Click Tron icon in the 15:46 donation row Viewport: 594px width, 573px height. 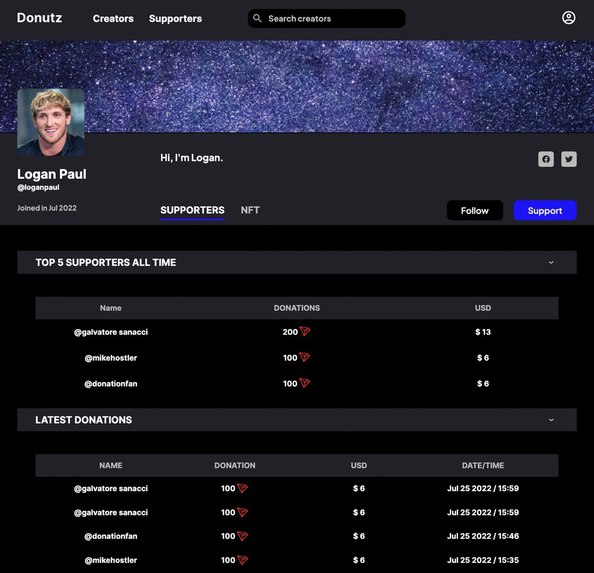click(242, 536)
